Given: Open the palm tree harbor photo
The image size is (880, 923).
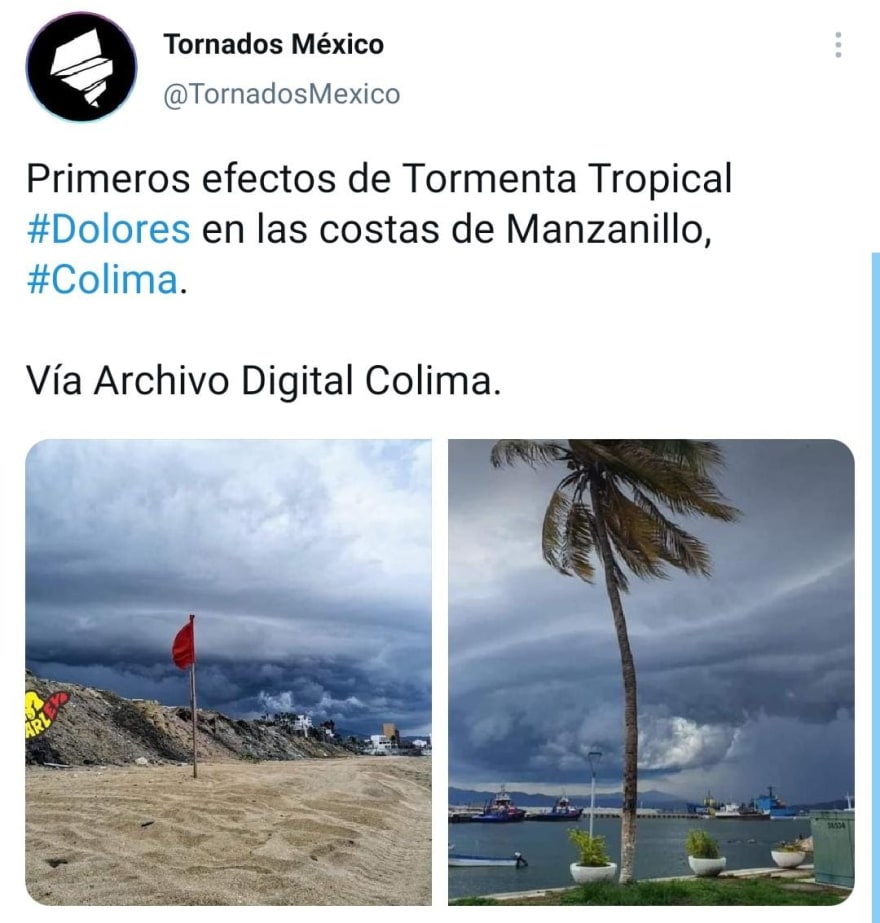Looking at the screenshot, I should [651, 672].
